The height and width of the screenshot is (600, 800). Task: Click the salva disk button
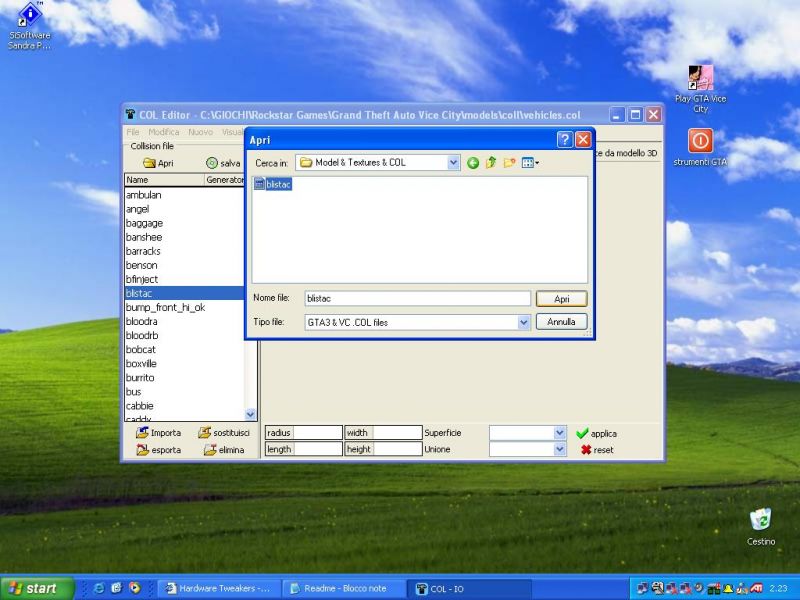coord(223,163)
